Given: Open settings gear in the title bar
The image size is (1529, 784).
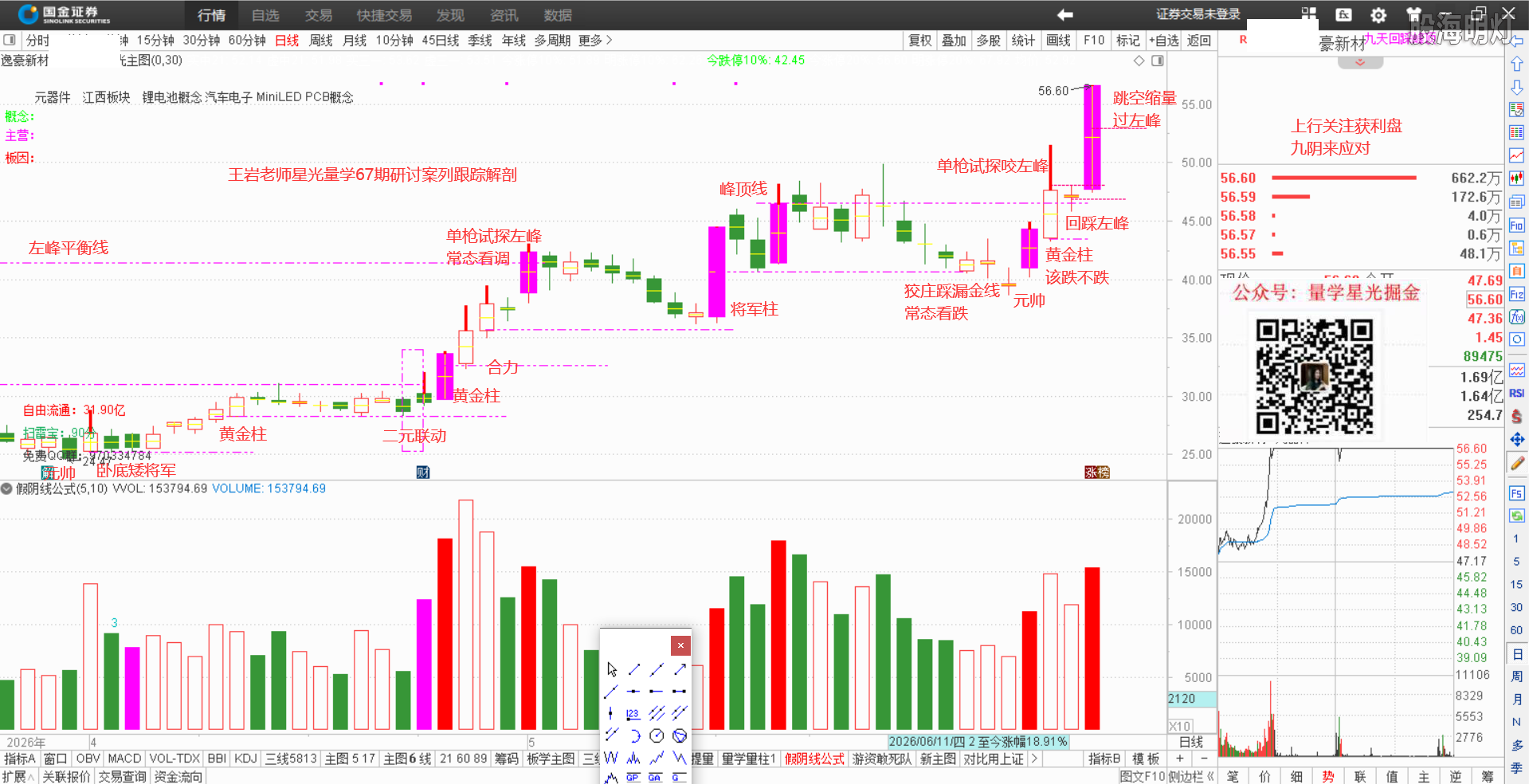Looking at the screenshot, I should tap(1378, 14).
